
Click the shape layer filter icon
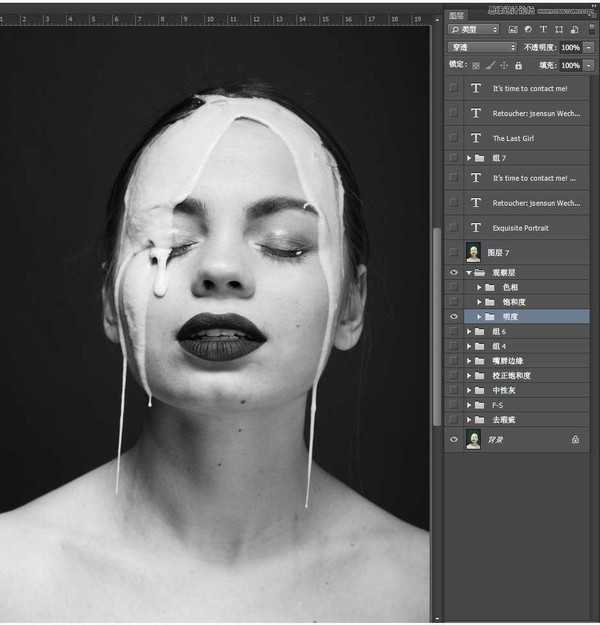point(558,30)
